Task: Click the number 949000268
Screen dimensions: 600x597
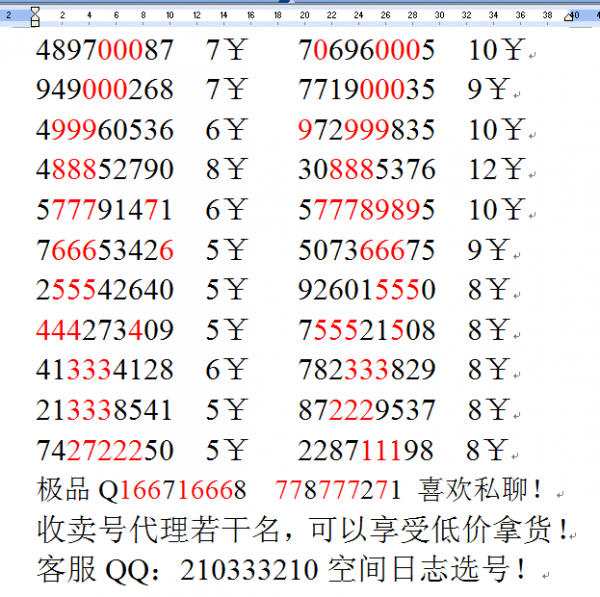Action: click(104, 90)
